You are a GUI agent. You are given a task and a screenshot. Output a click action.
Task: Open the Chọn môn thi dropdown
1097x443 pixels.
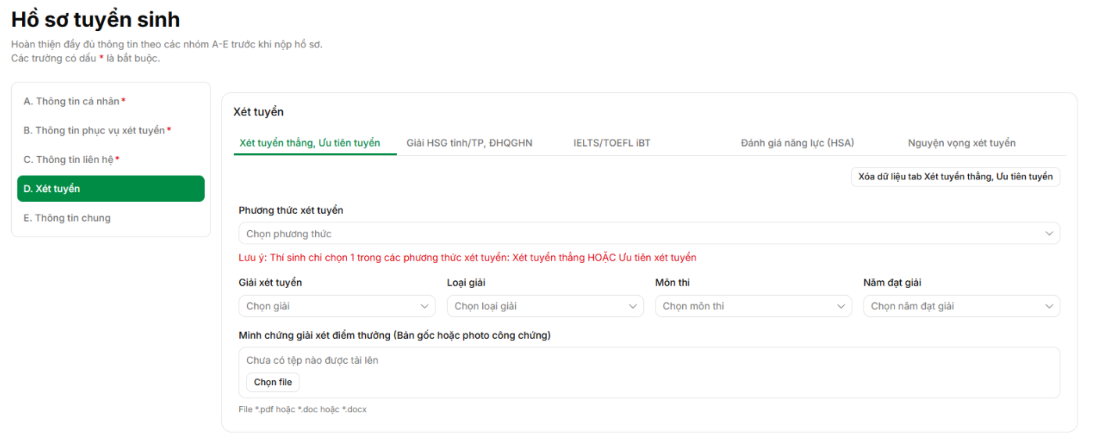753,306
